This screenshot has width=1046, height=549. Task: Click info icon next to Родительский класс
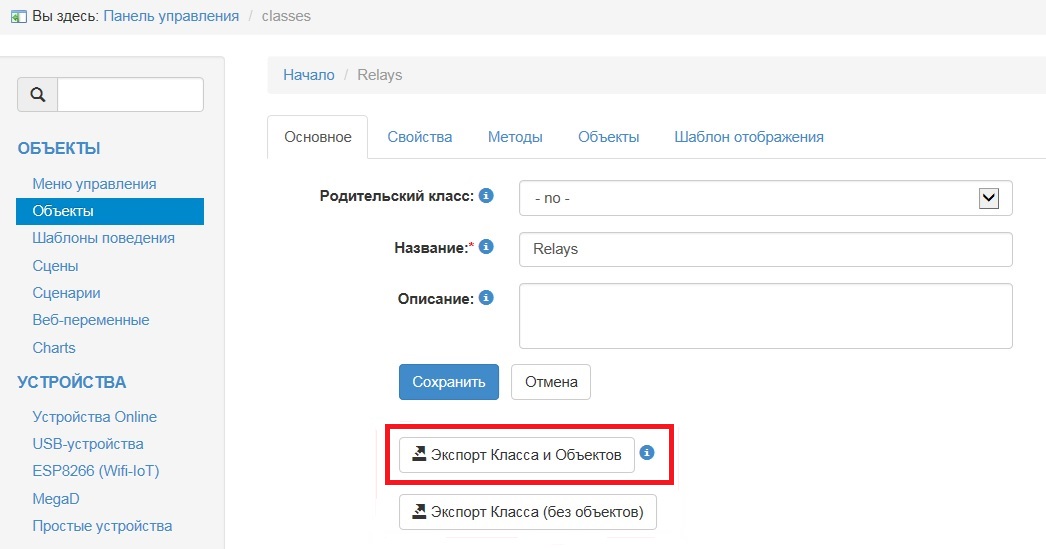pos(486,196)
